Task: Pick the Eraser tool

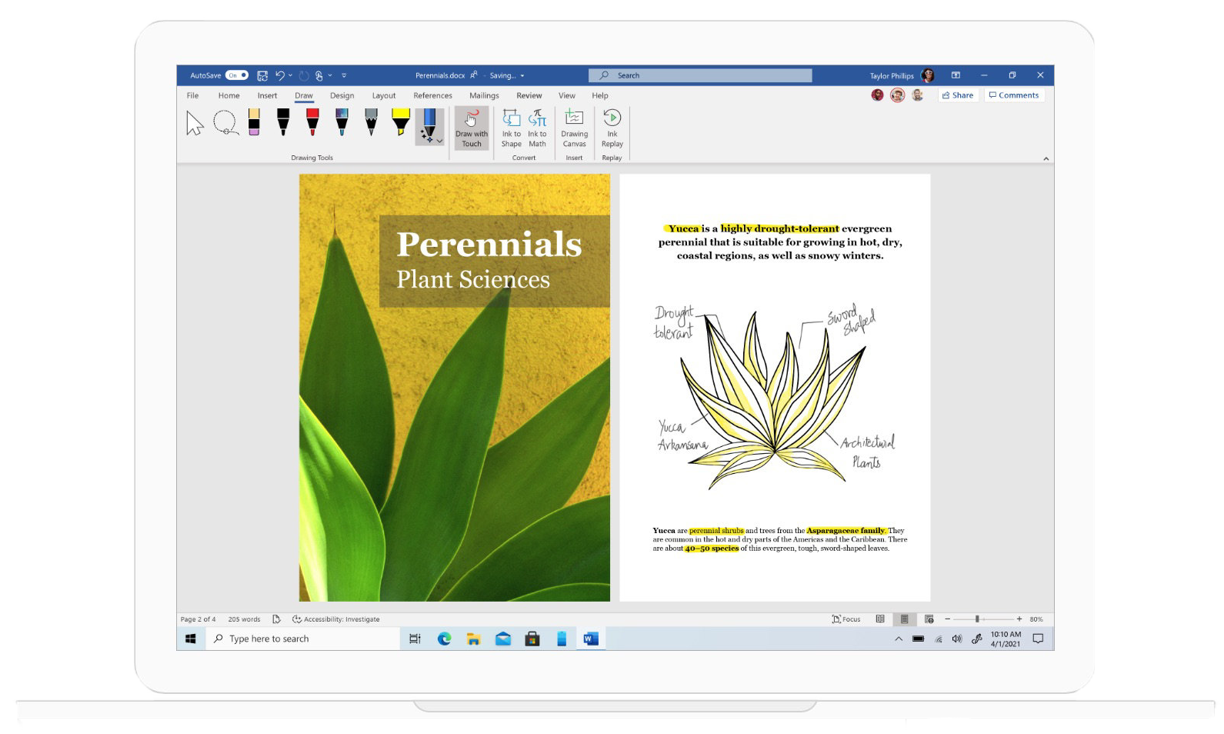Action: (254, 122)
